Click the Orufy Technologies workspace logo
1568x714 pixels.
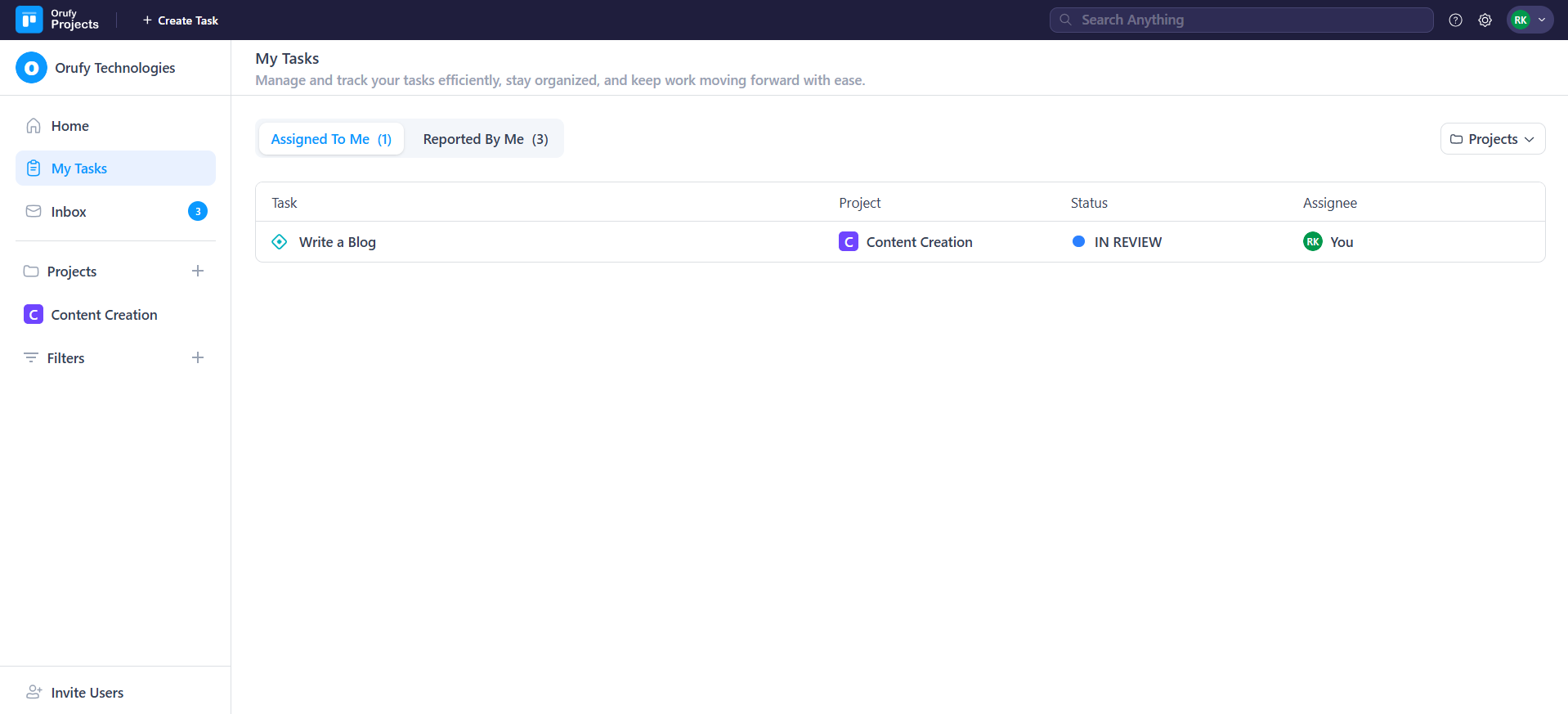tap(31, 68)
